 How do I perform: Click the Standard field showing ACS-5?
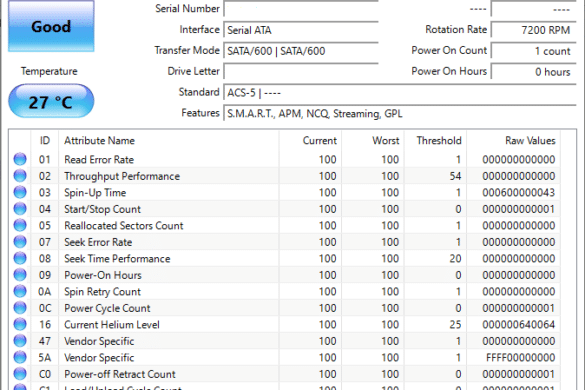(400, 93)
